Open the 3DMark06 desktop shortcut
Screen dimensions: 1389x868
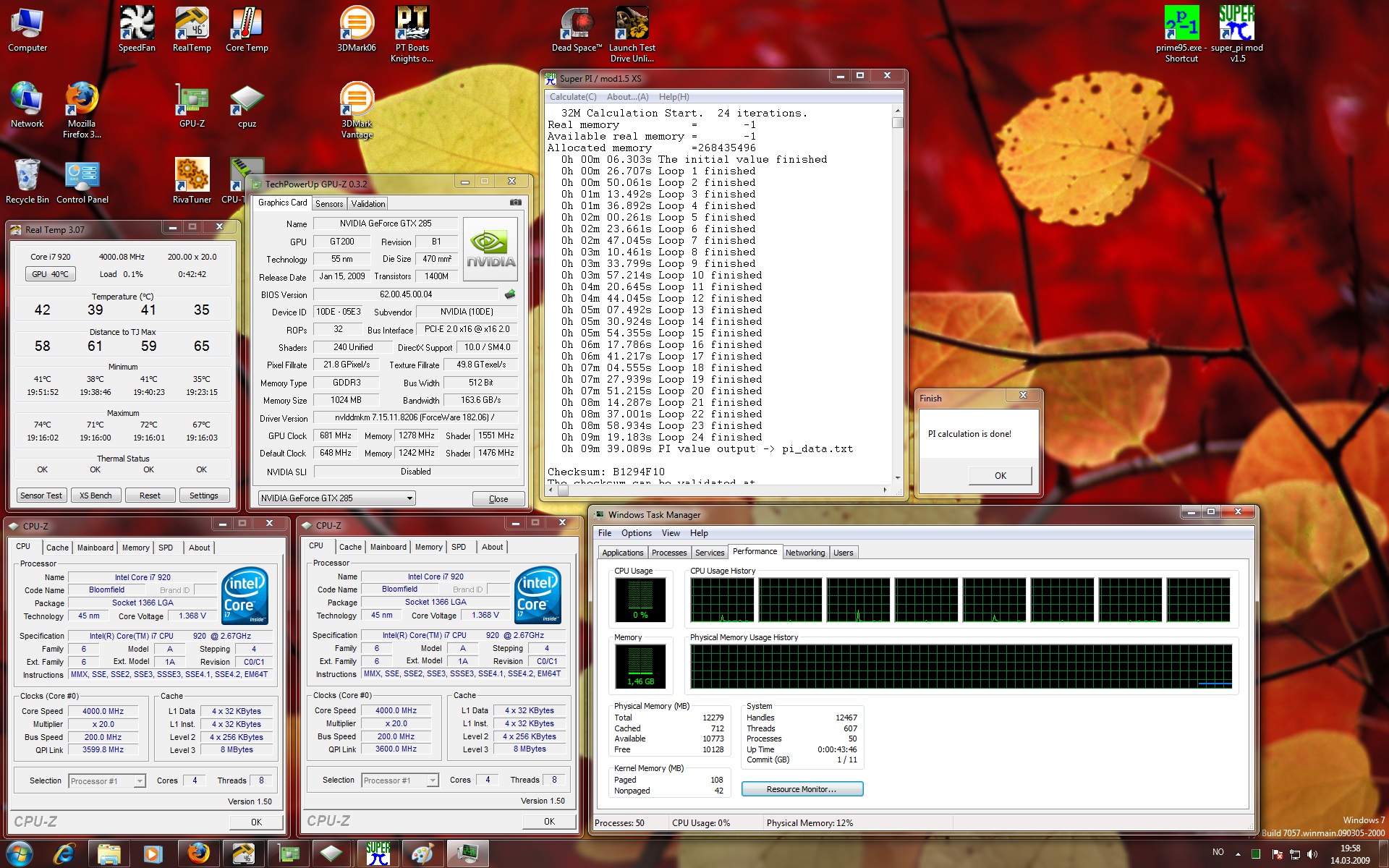pyautogui.click(x=357, y=29)
